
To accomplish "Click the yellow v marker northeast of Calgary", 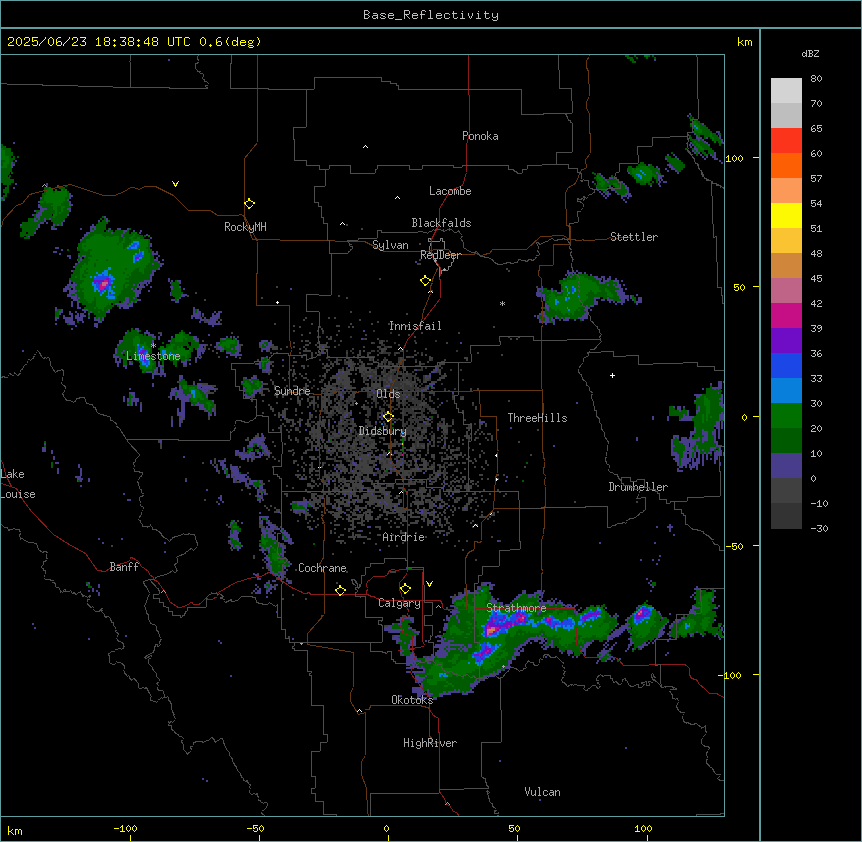I will pyautogui.click(x=429, y=584).
